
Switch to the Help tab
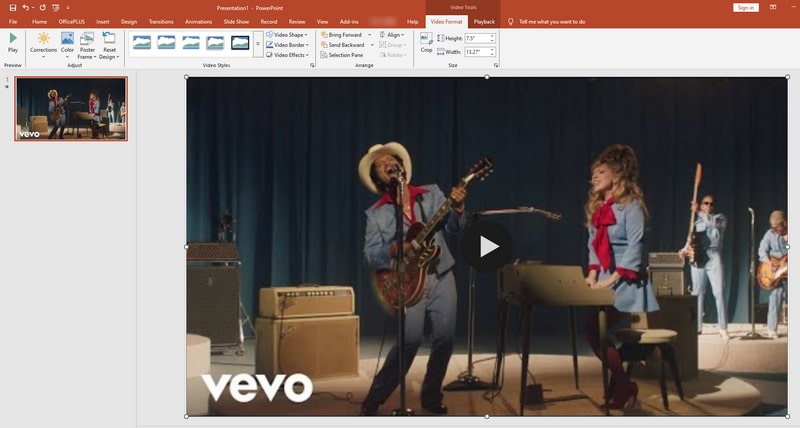tap(412, 22)
